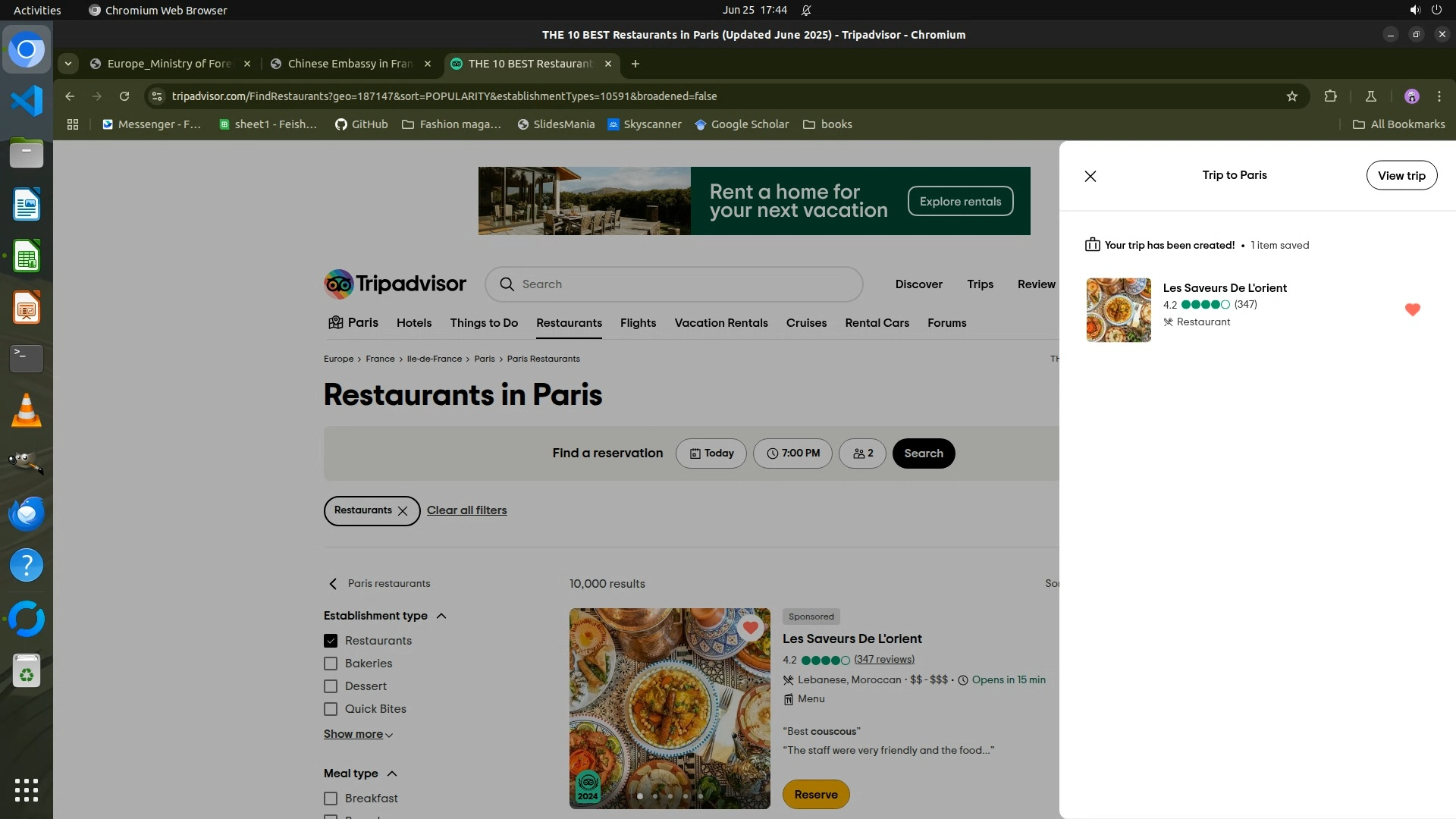
Task: Switch to the Hotels tab
Action: pyautogui.click(x=414, y=323)
